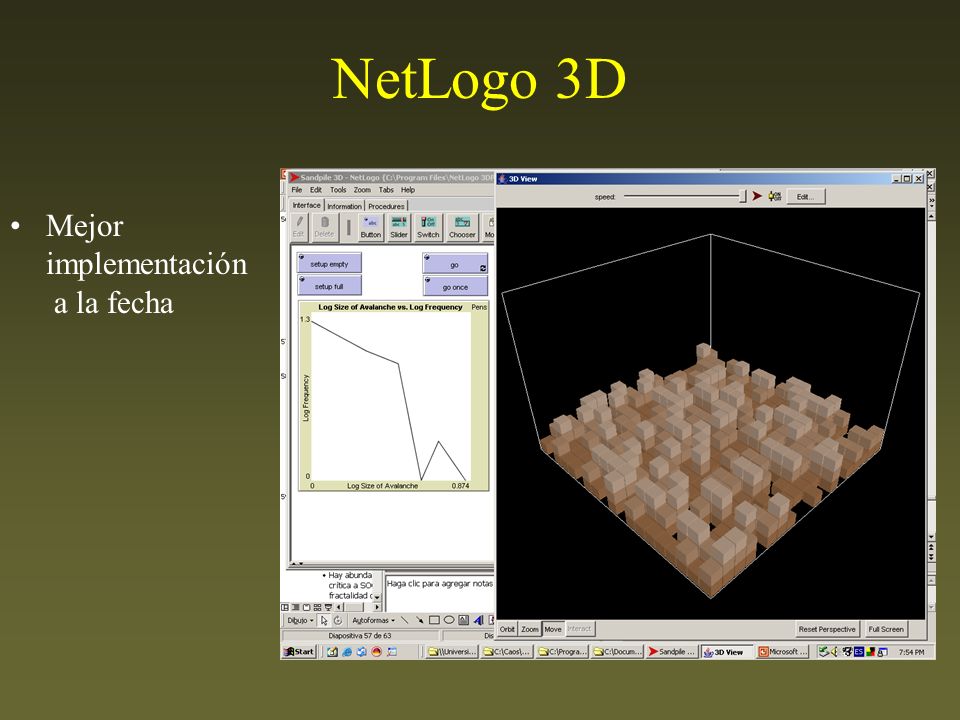Click the outline pane scroll-down arrow

(x=377, y=597)
